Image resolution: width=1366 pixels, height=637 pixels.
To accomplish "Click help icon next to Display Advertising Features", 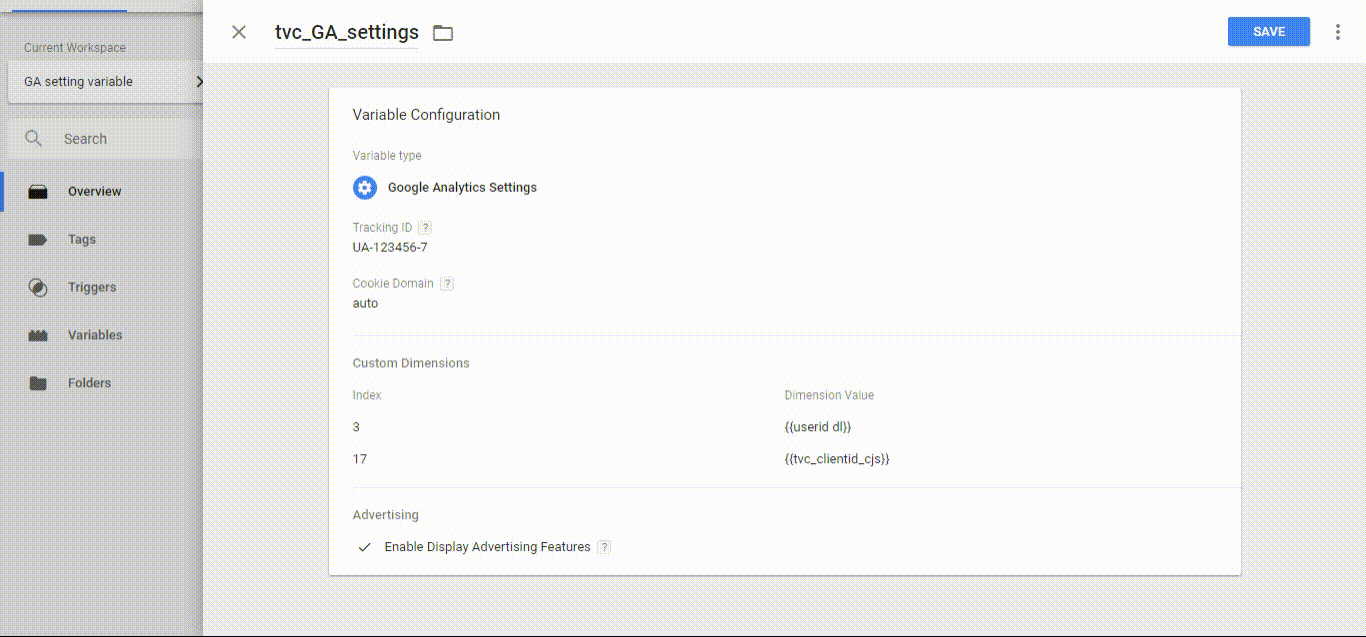I will (604, 547).
